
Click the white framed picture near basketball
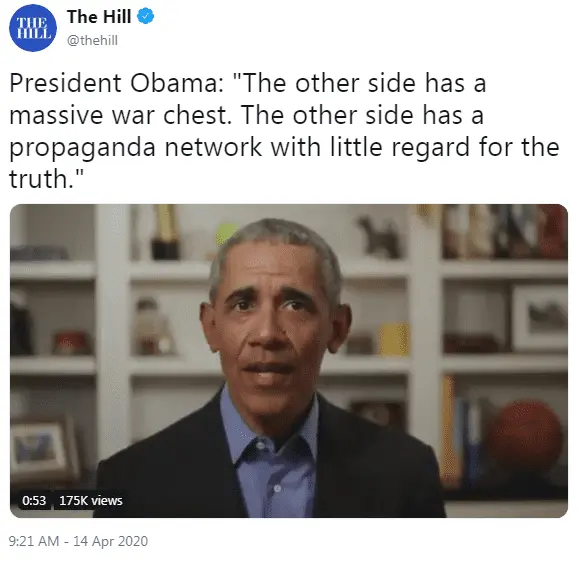point(540,318)
